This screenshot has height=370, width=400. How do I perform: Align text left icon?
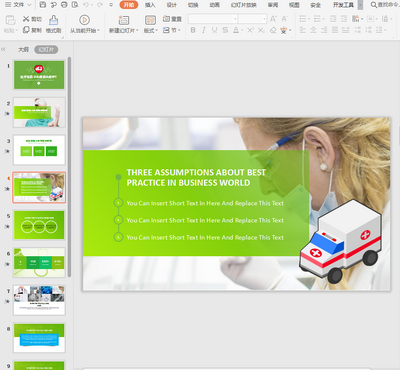(x=303, y=30)
